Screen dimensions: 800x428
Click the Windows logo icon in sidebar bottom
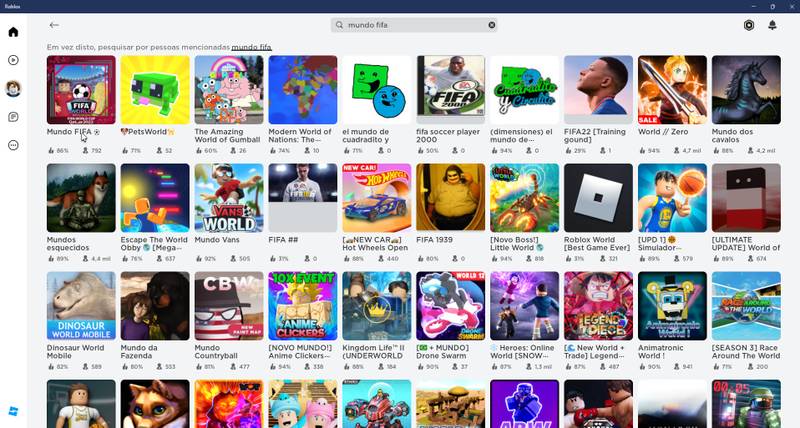click(13, 411)
